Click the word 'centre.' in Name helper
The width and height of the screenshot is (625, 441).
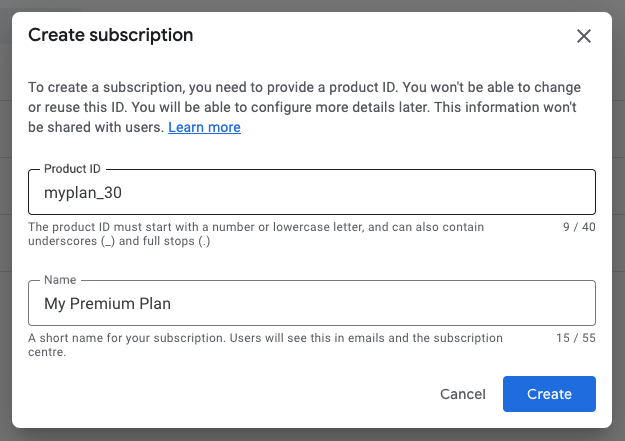47,352
